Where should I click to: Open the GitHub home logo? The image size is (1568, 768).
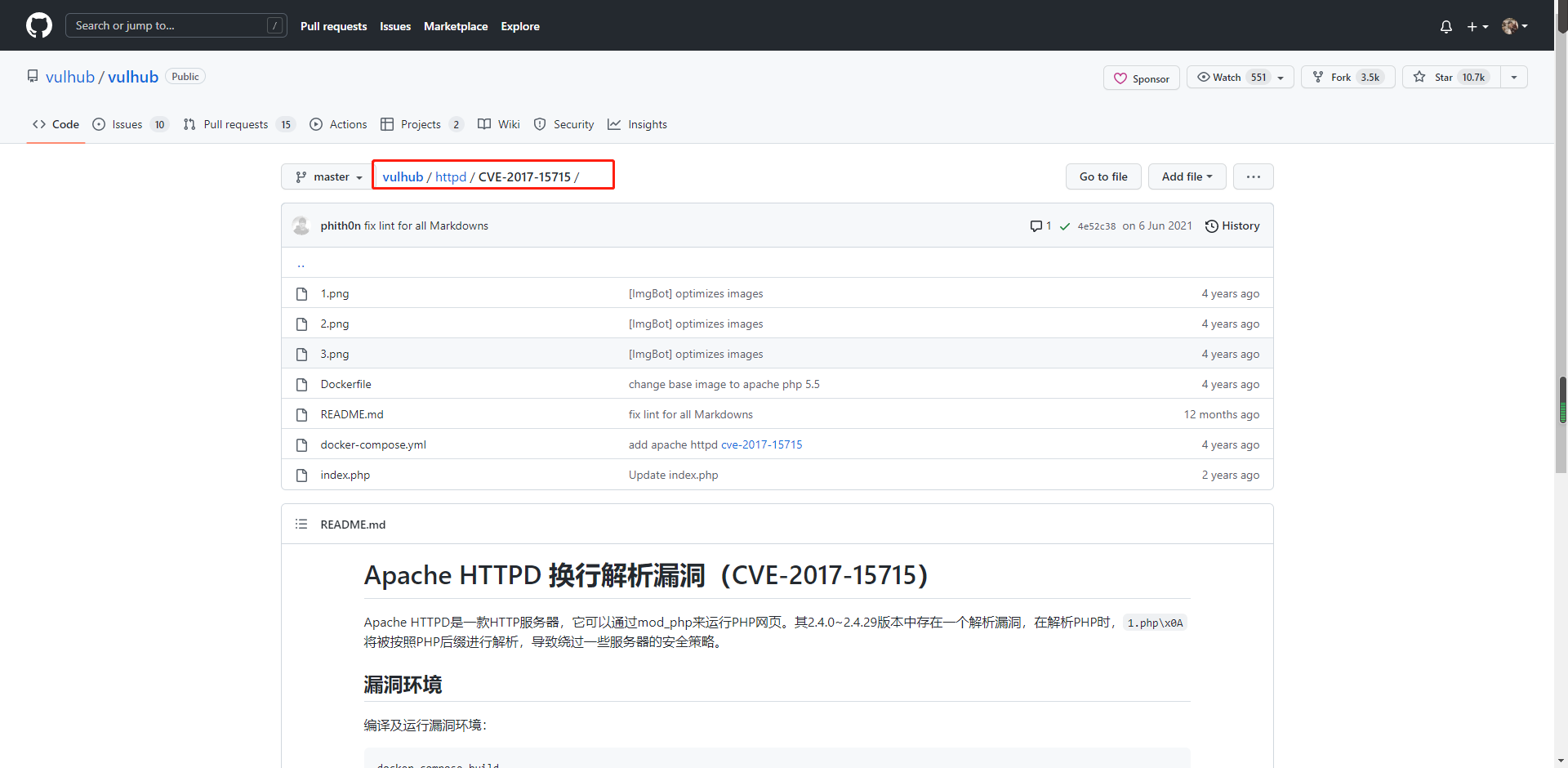39,25
